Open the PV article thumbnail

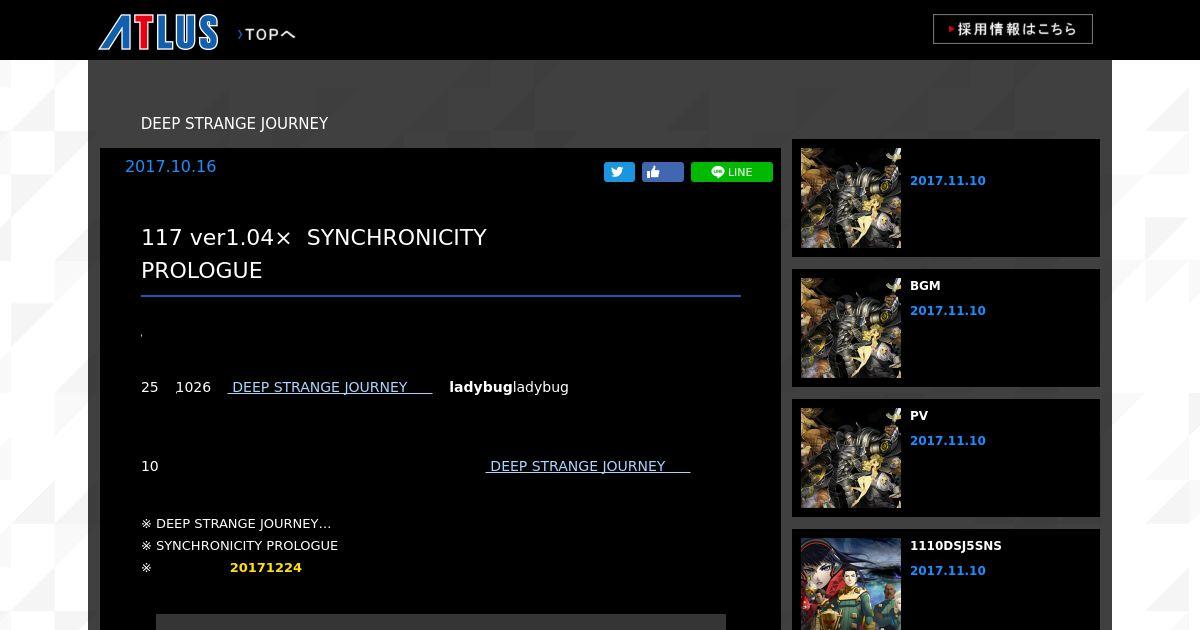[x=851, y=458]
